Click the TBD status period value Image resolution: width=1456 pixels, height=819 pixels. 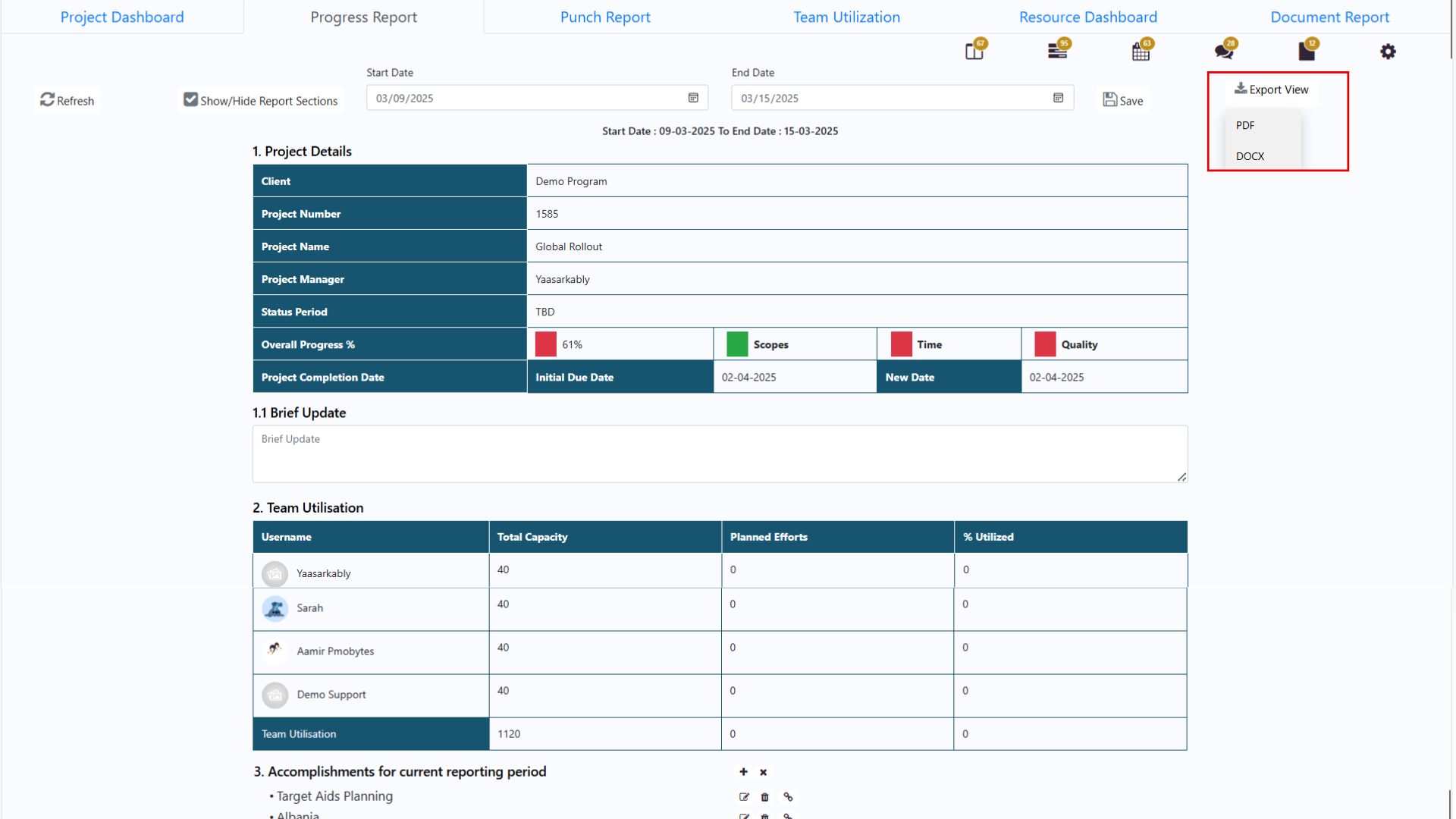point(545,312)
